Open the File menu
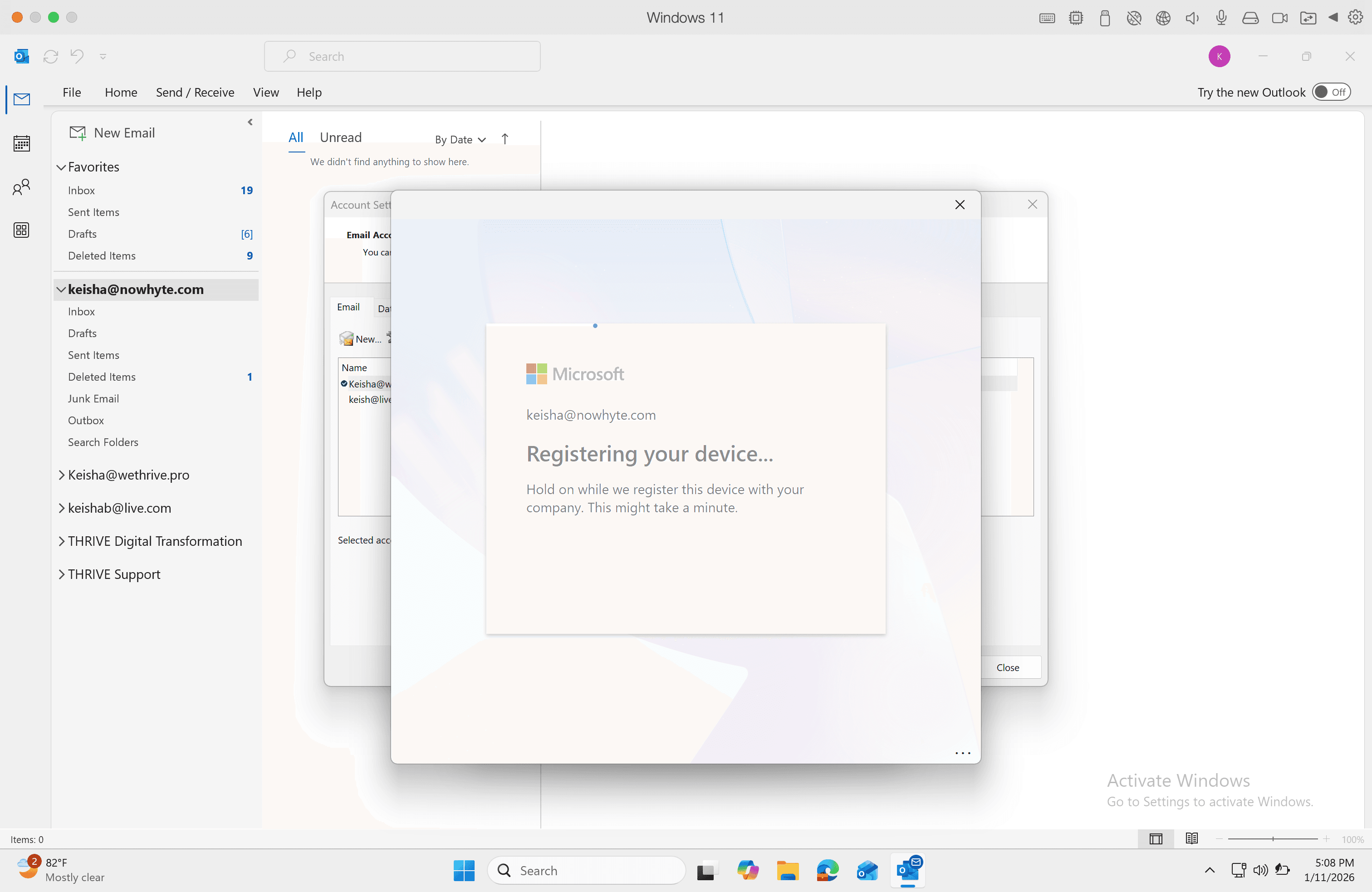 click(72, 92)
